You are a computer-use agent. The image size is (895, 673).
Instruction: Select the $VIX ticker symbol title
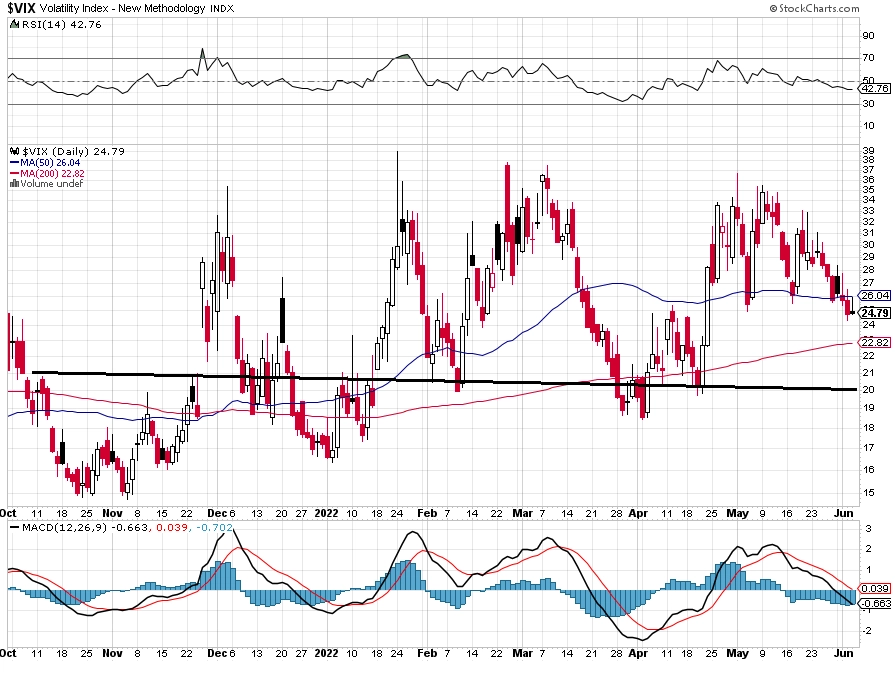[22, 9]
